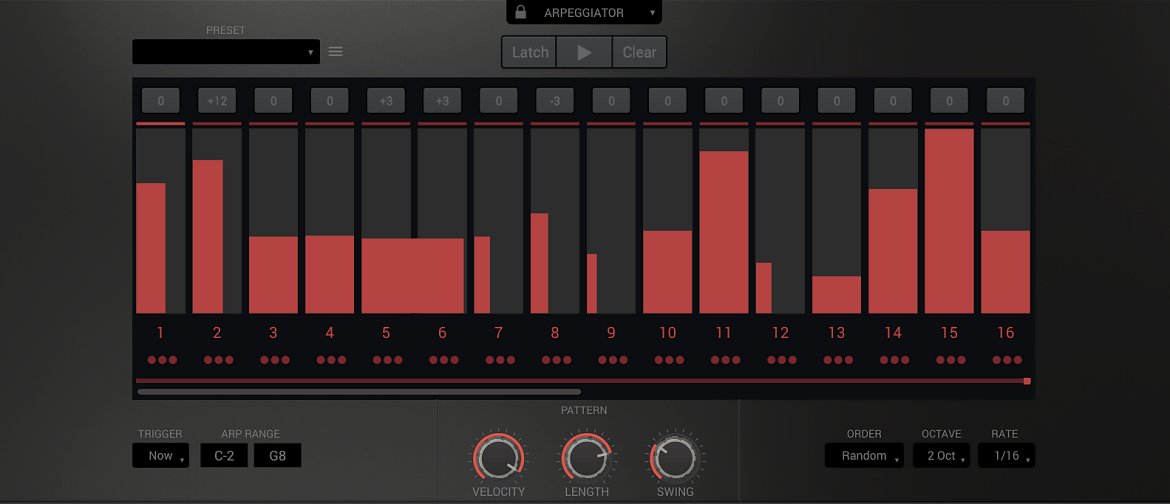This screenshot has height=504, width=1170.
Task: Toggle step 4 via its number label
Action: (330, 333)
